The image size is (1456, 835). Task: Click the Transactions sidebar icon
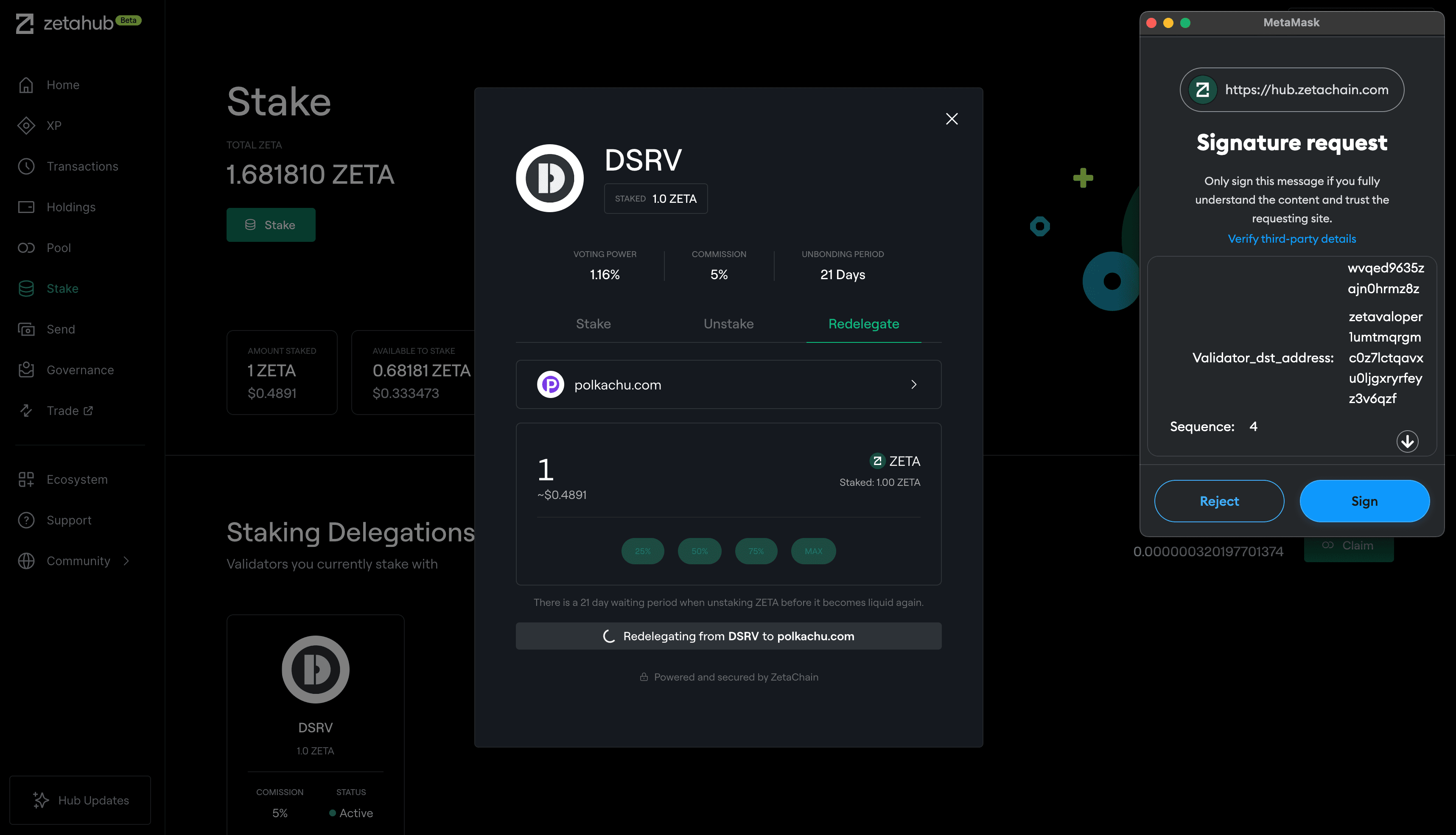[27, 165]
